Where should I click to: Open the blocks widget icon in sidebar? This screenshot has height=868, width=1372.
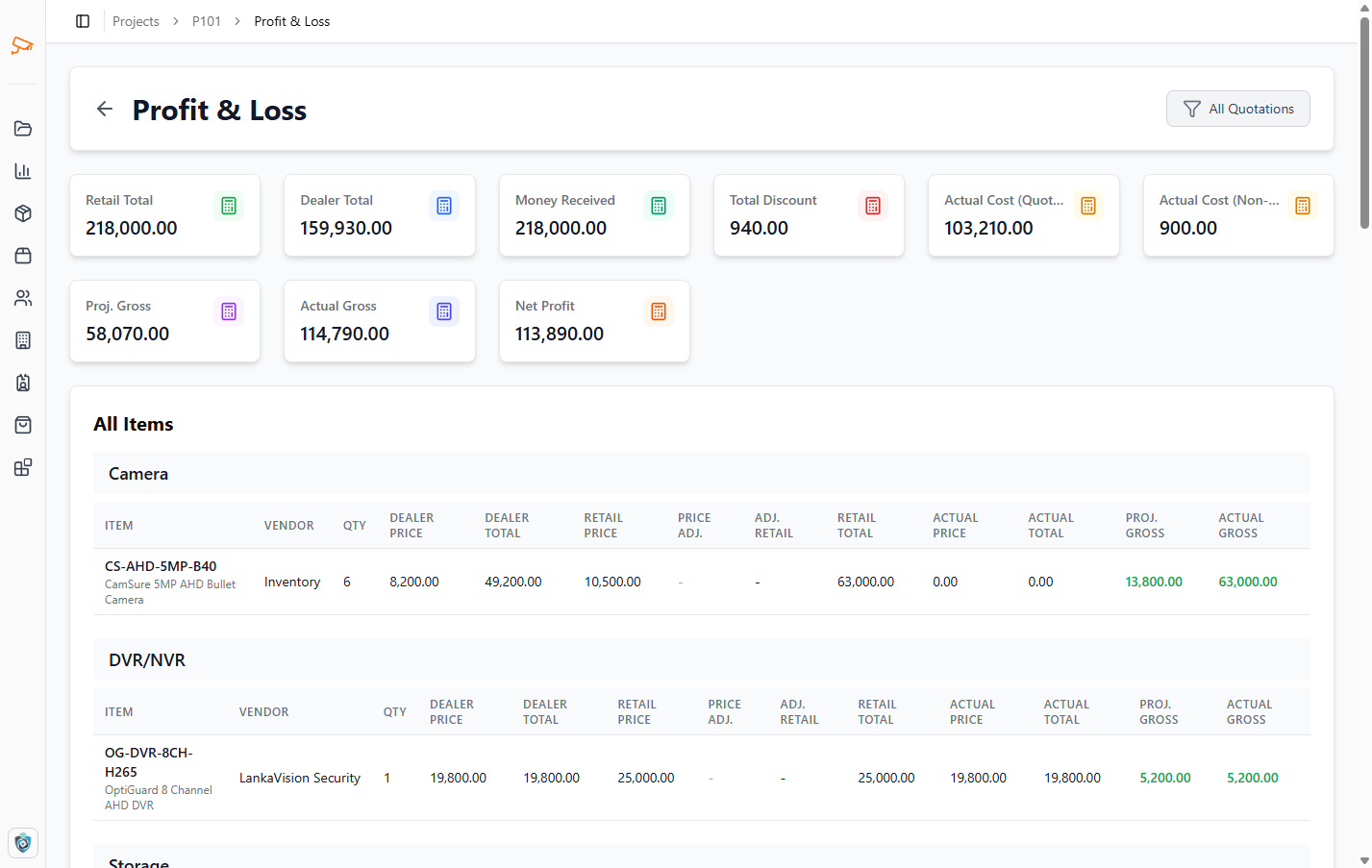tap(23, 467)
